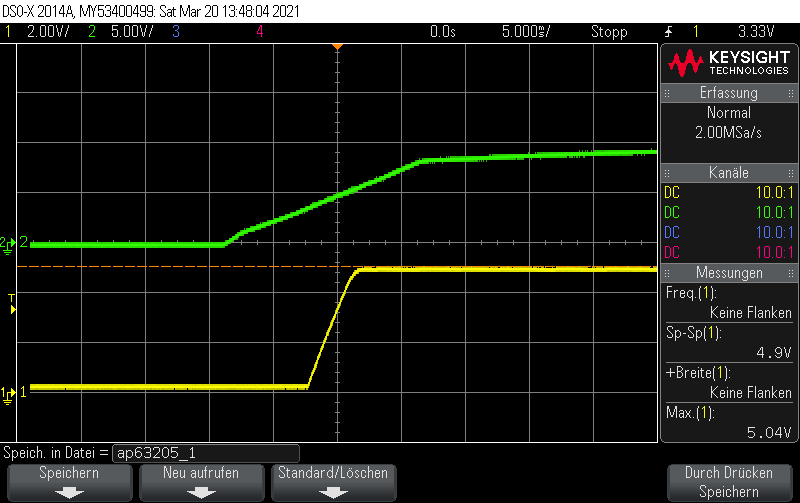The image size is (800, 503).
Task: Click the Keysight Technologies logo
Action: click(x=729, y=63)
